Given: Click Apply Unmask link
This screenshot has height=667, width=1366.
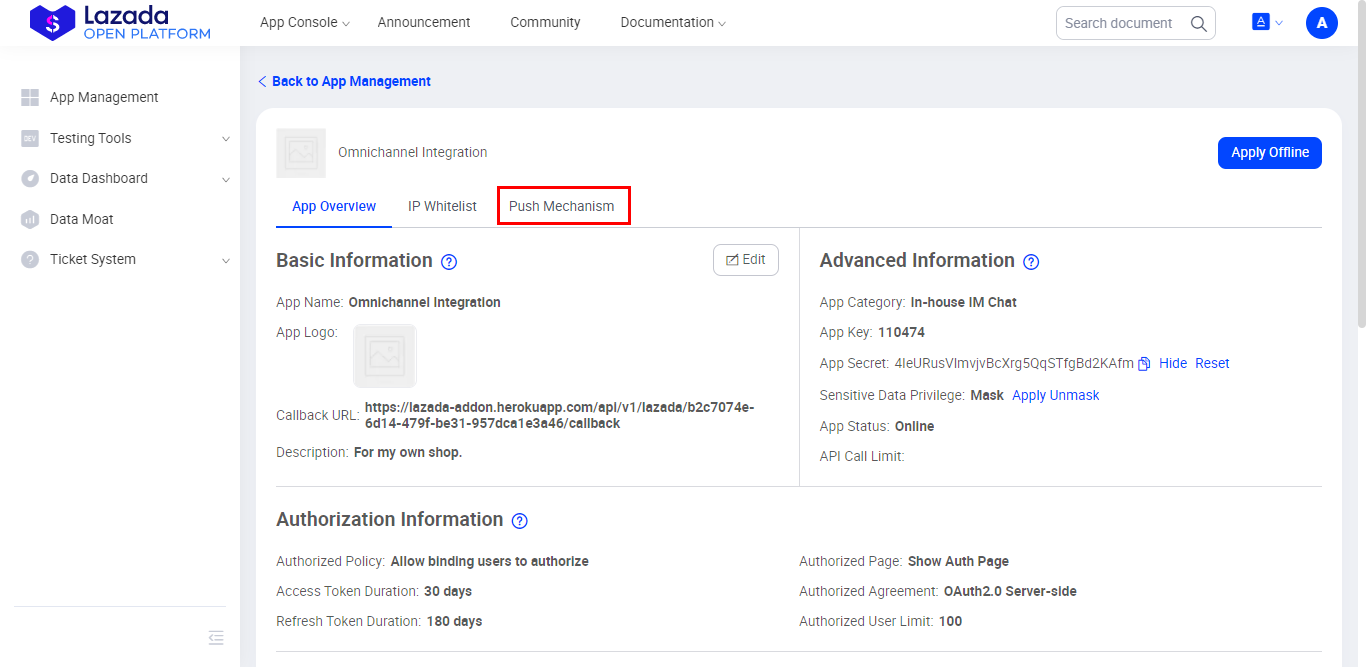Looking at the screenshot, I should click(x=1055, y=395).
